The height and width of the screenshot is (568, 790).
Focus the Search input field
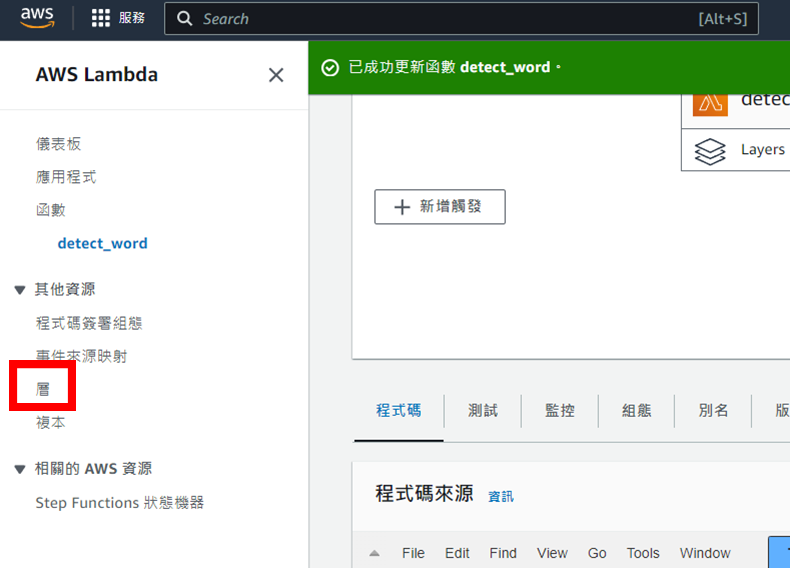click(462, 19)
